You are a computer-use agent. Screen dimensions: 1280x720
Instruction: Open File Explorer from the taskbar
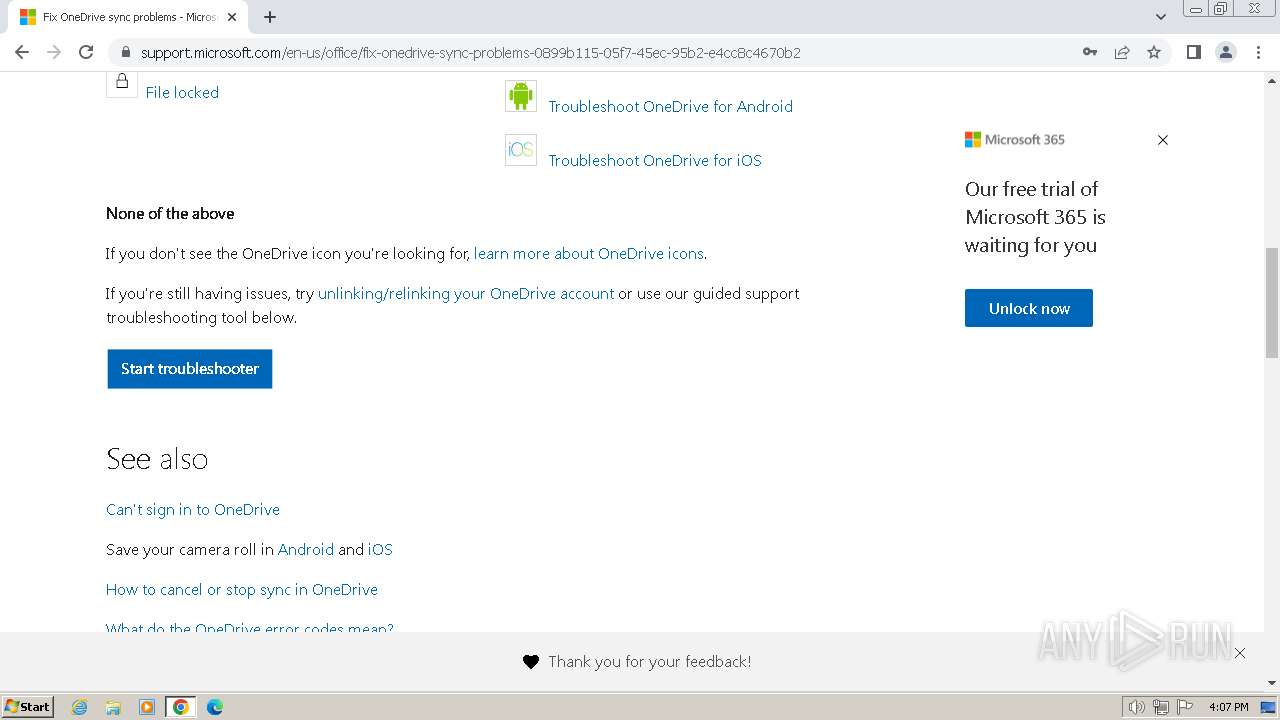(x=113, y=707)
